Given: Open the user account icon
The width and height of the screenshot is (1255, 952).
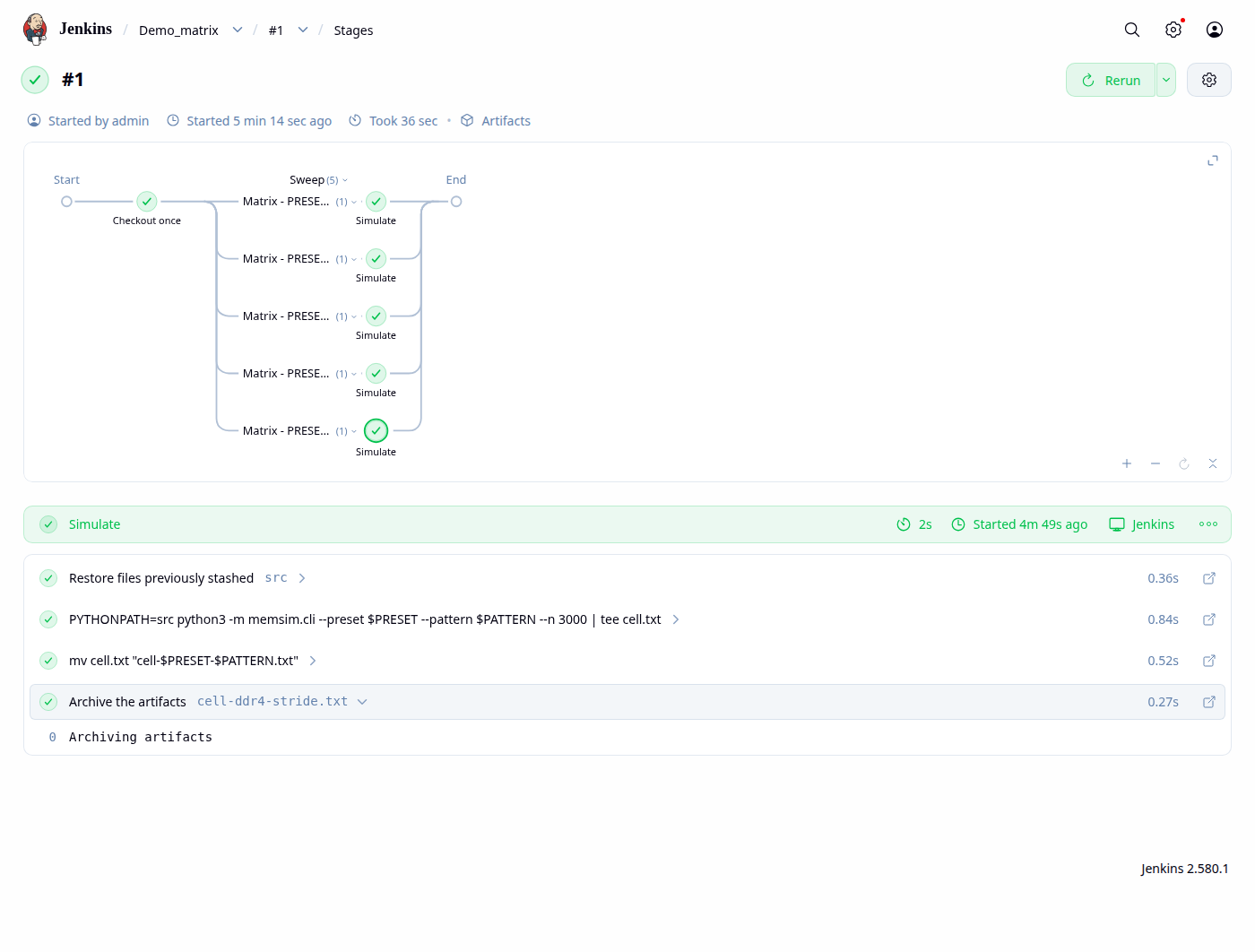Looking at the screenshot, I should pos(1215,30).
